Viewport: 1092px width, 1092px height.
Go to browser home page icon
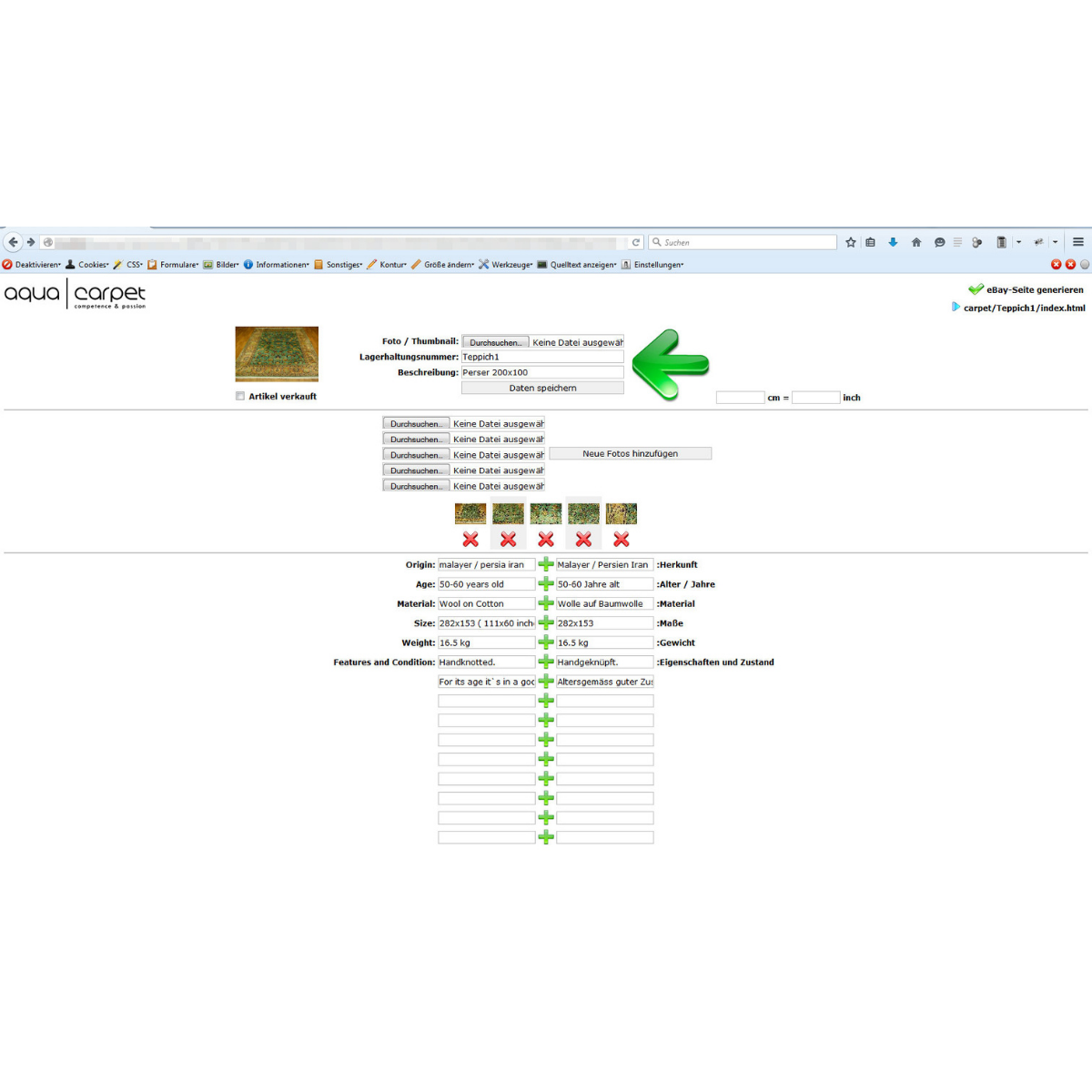click(916, 242)
